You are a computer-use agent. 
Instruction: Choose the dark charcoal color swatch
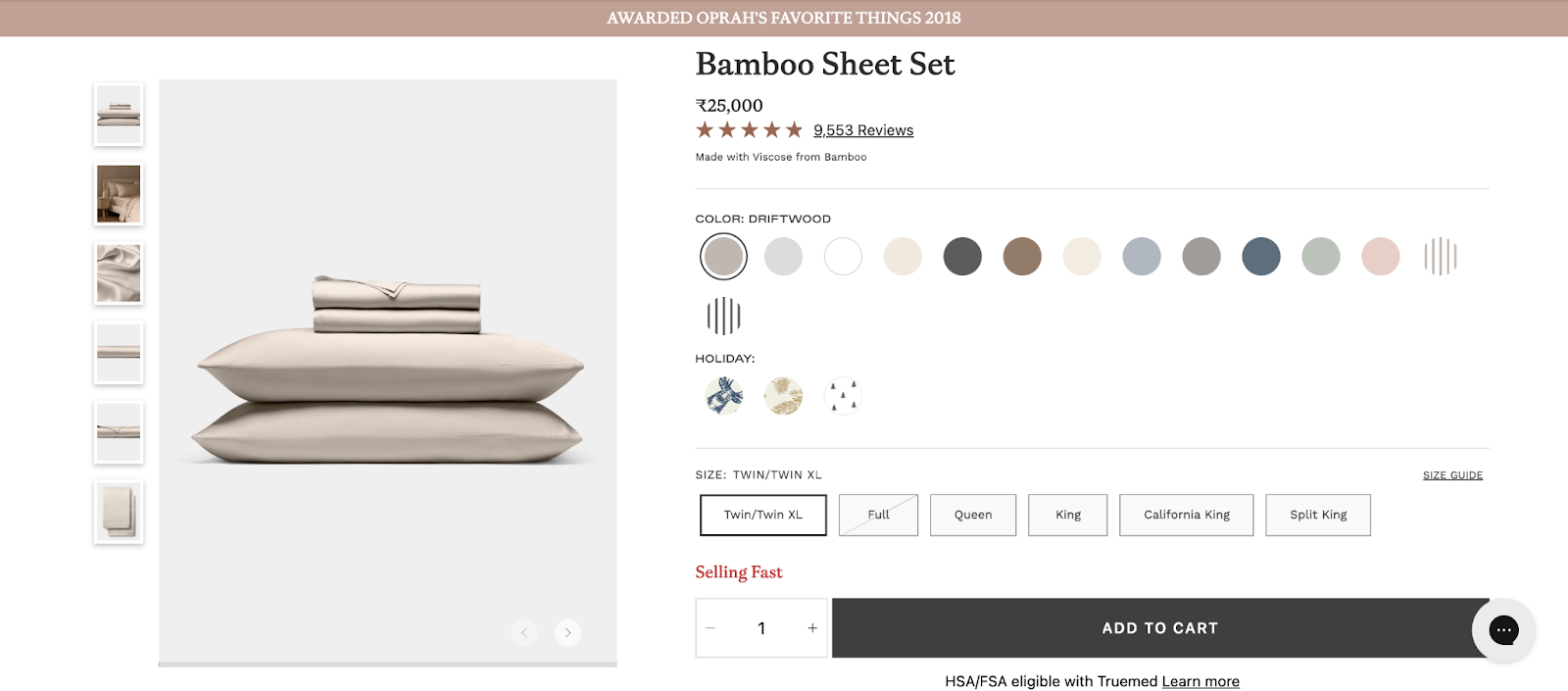tap(963, 257)
